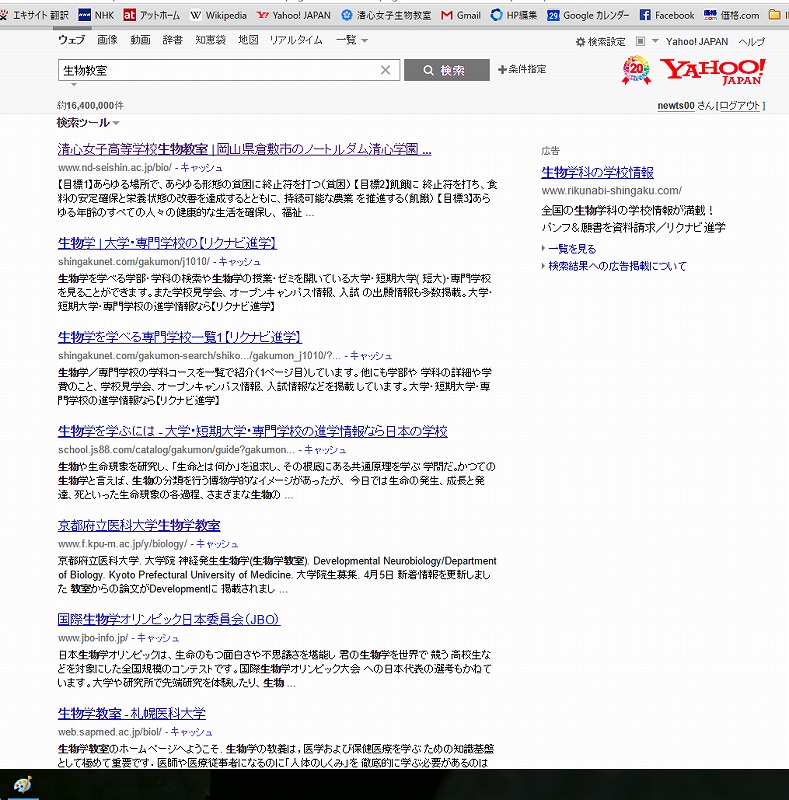This screenshot has width=789, height=800.
Task: Open the Paint app in the taskbar
Action: coord(22,785)
